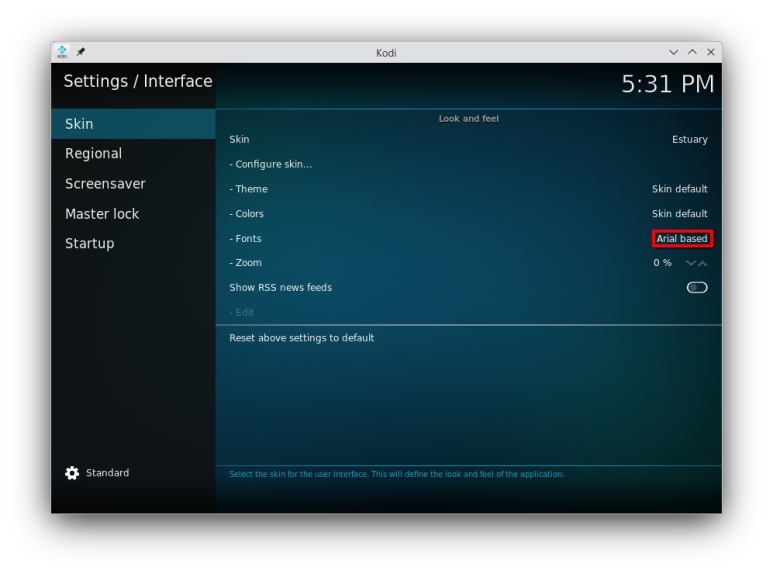Open the Skin category

tap(133, 124)
